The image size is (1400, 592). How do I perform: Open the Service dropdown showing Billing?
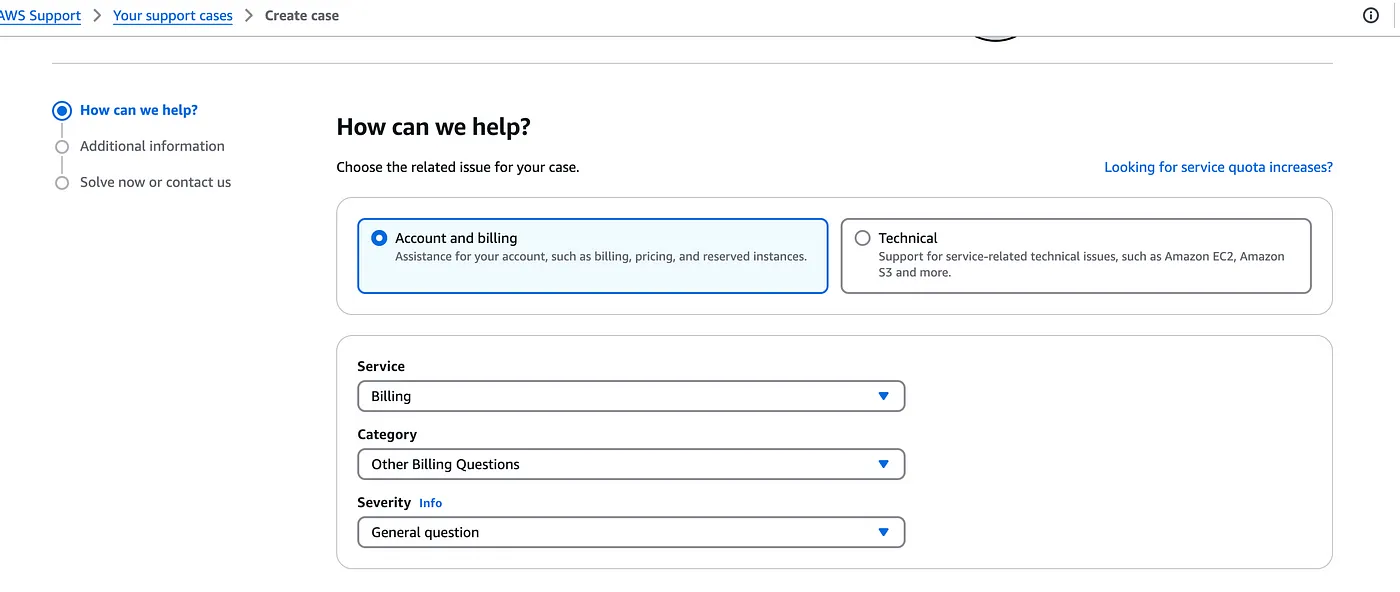coord(631,396)
